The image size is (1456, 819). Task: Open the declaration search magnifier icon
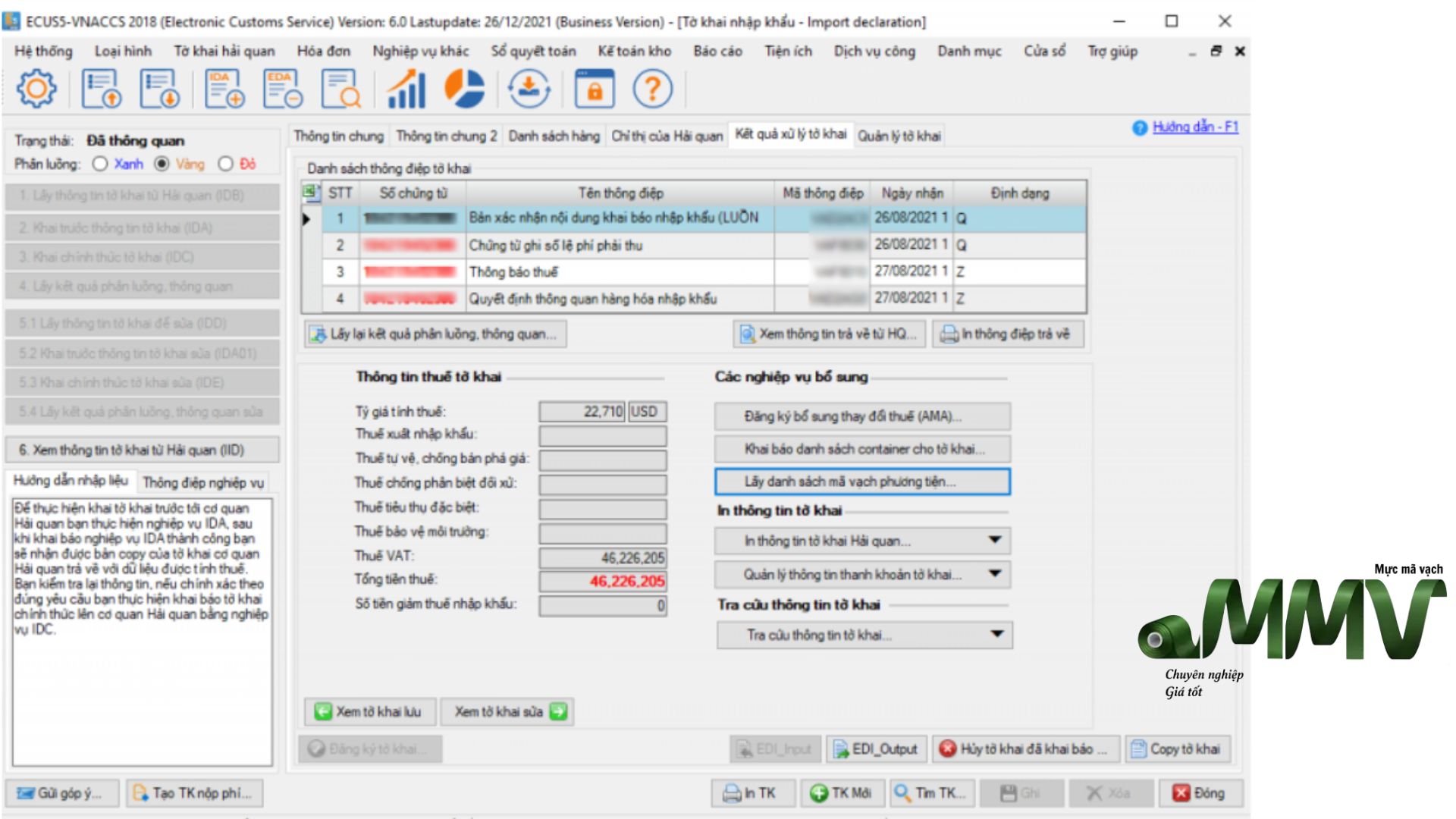[340, 89]
